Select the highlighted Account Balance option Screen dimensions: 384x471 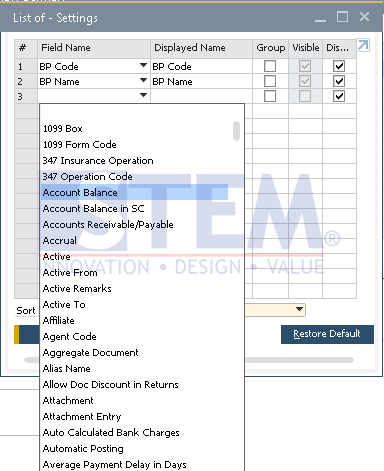point(135,193)
